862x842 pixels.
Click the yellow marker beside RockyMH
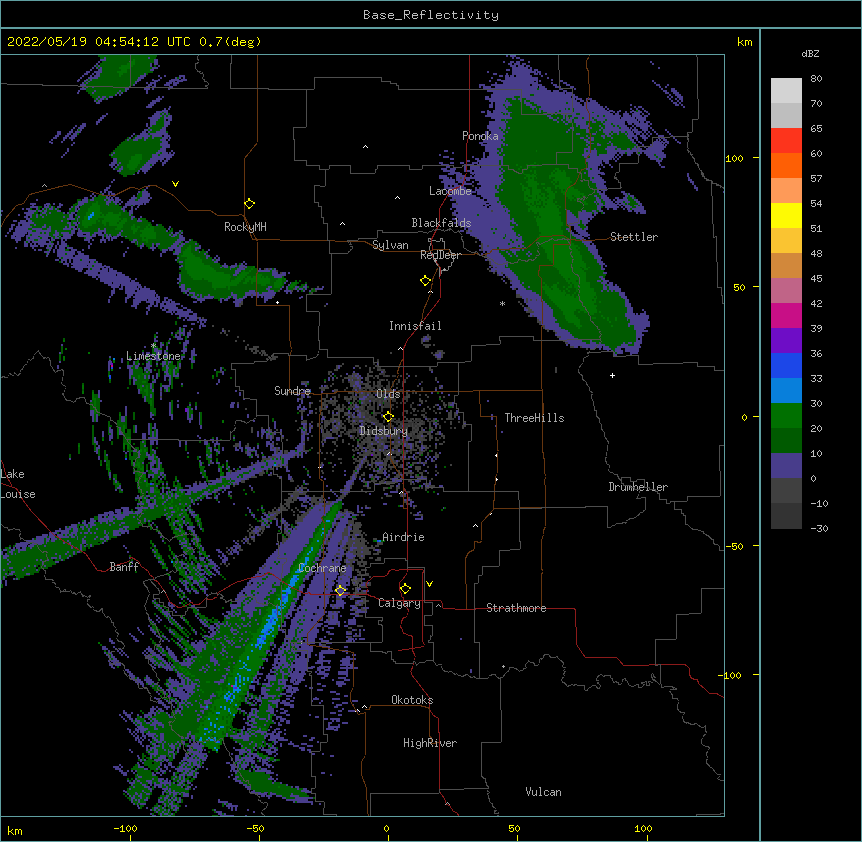click(249, 204)
